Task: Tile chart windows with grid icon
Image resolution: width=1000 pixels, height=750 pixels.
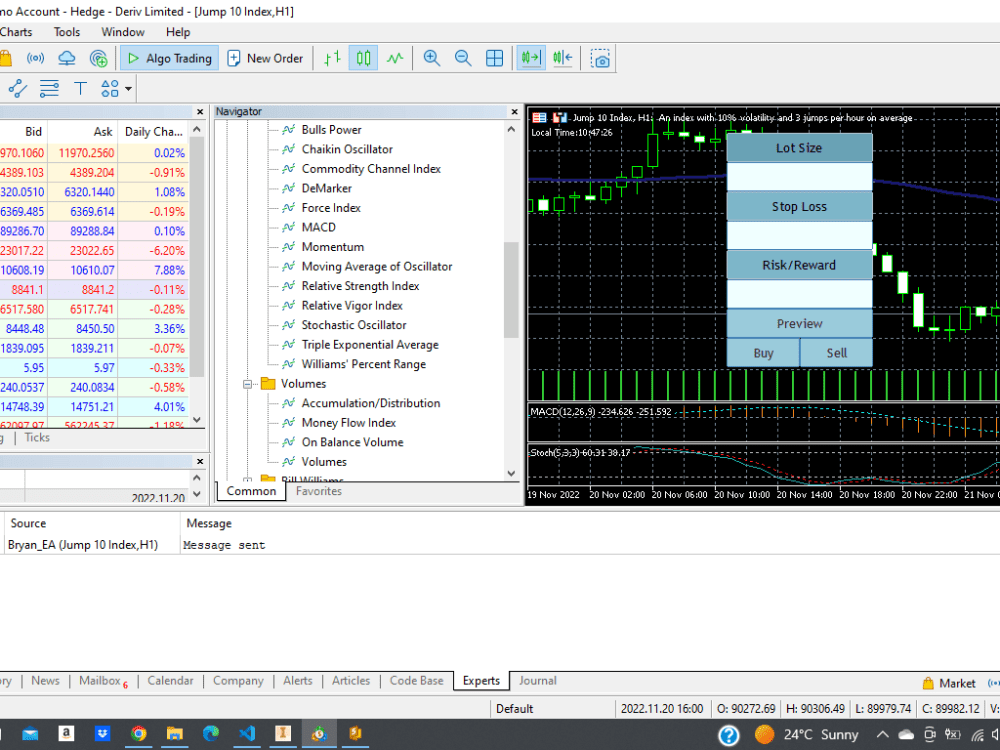Action: click(x=494, y=58)
